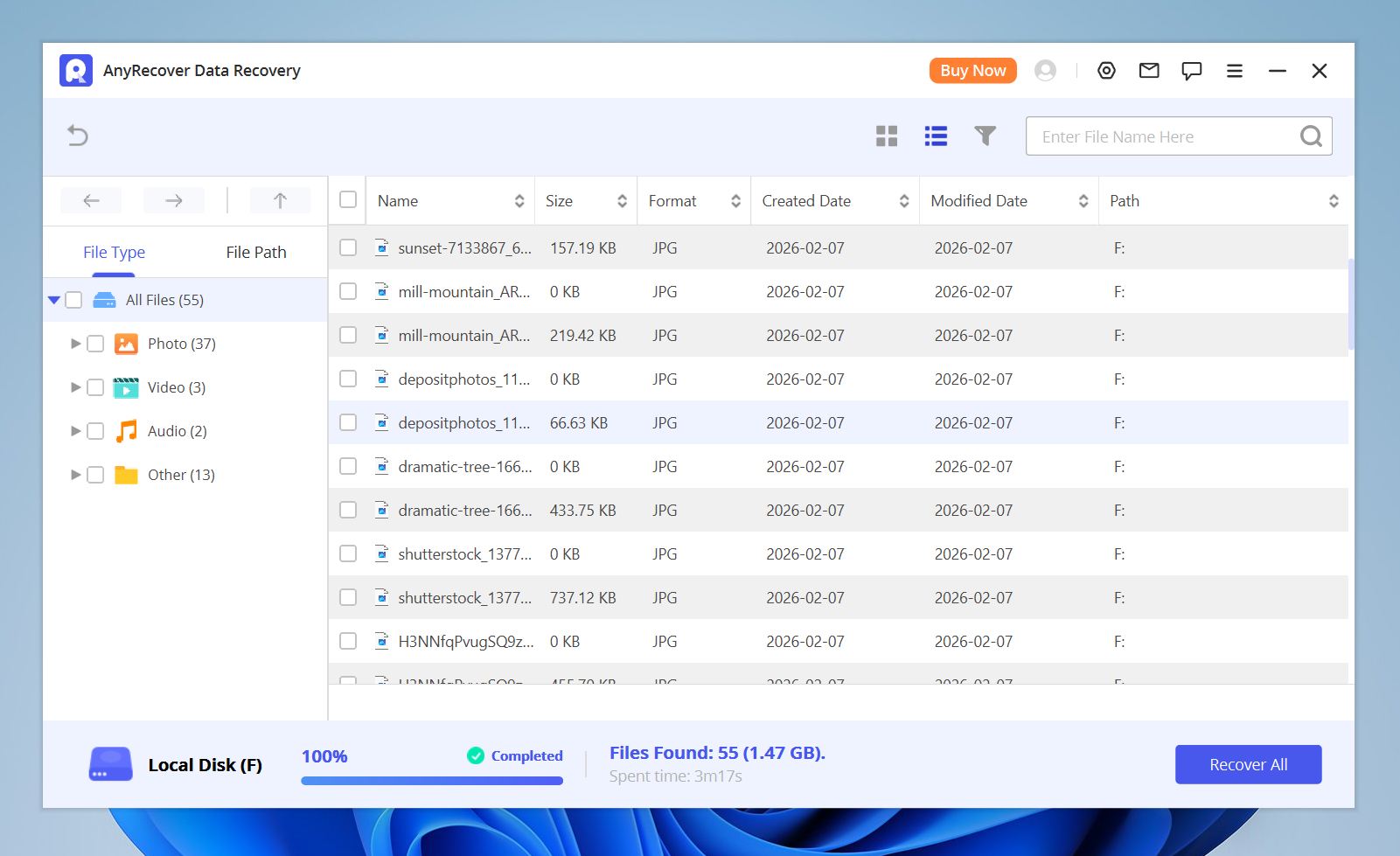Open the filter options

[985, 136]
